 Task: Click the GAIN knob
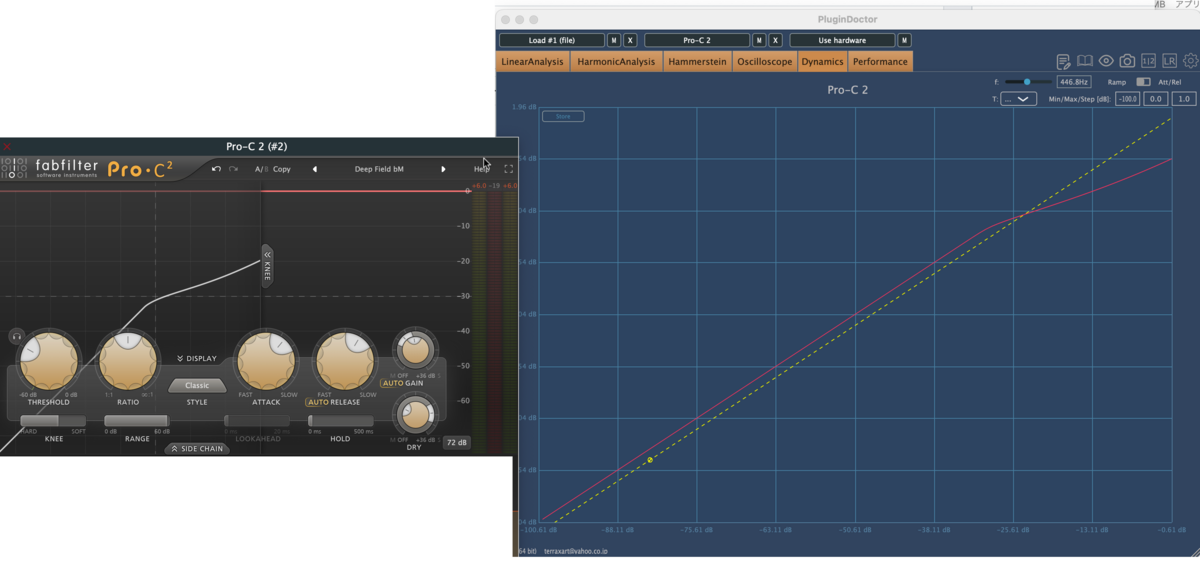click(414, 349)
